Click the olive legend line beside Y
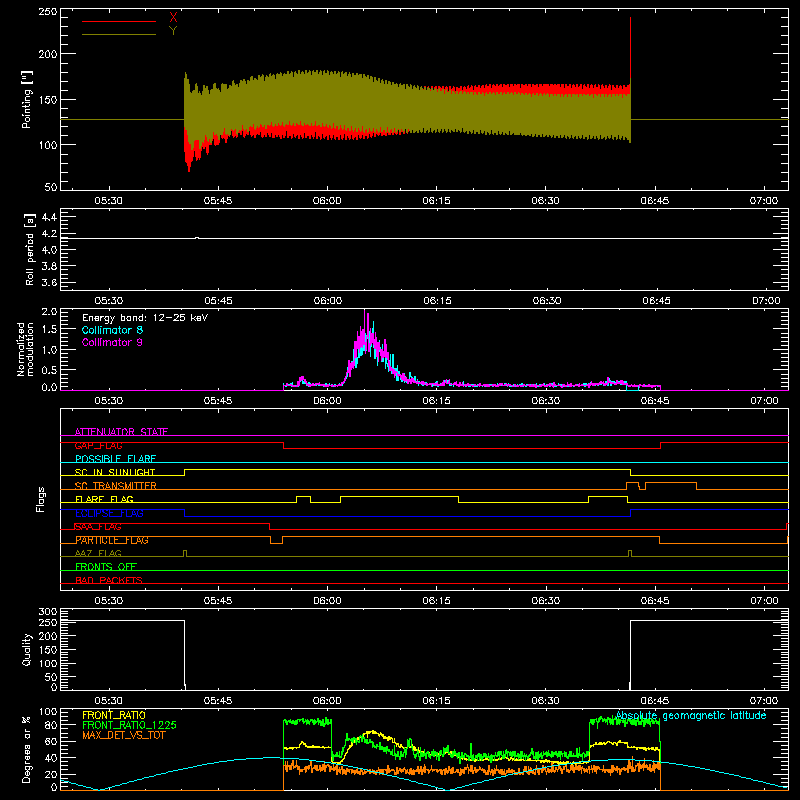The width and height of the screenshot is (800, 800). click(x=119, y=34)
